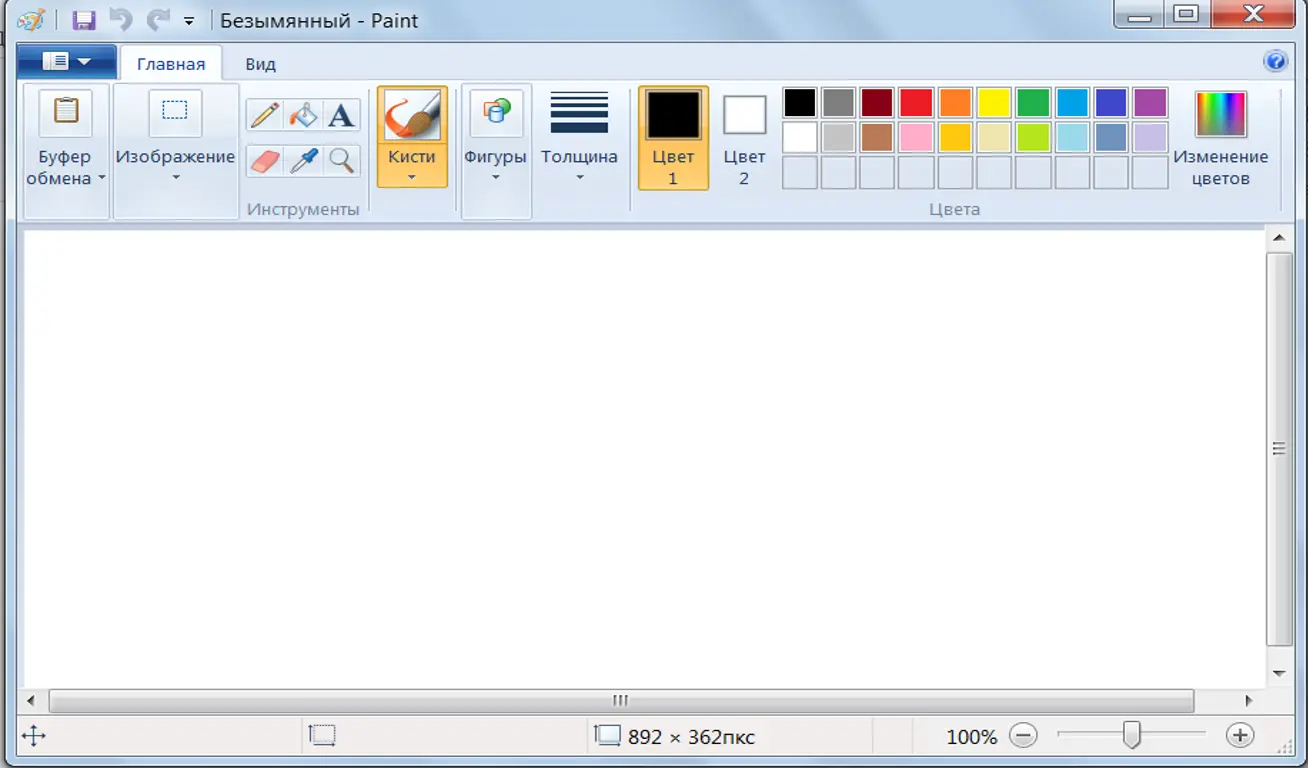Image resolution: width=1308 pixels, height=768 pixels.
Task: Click the zoom in plus button
Action: 1240,736
